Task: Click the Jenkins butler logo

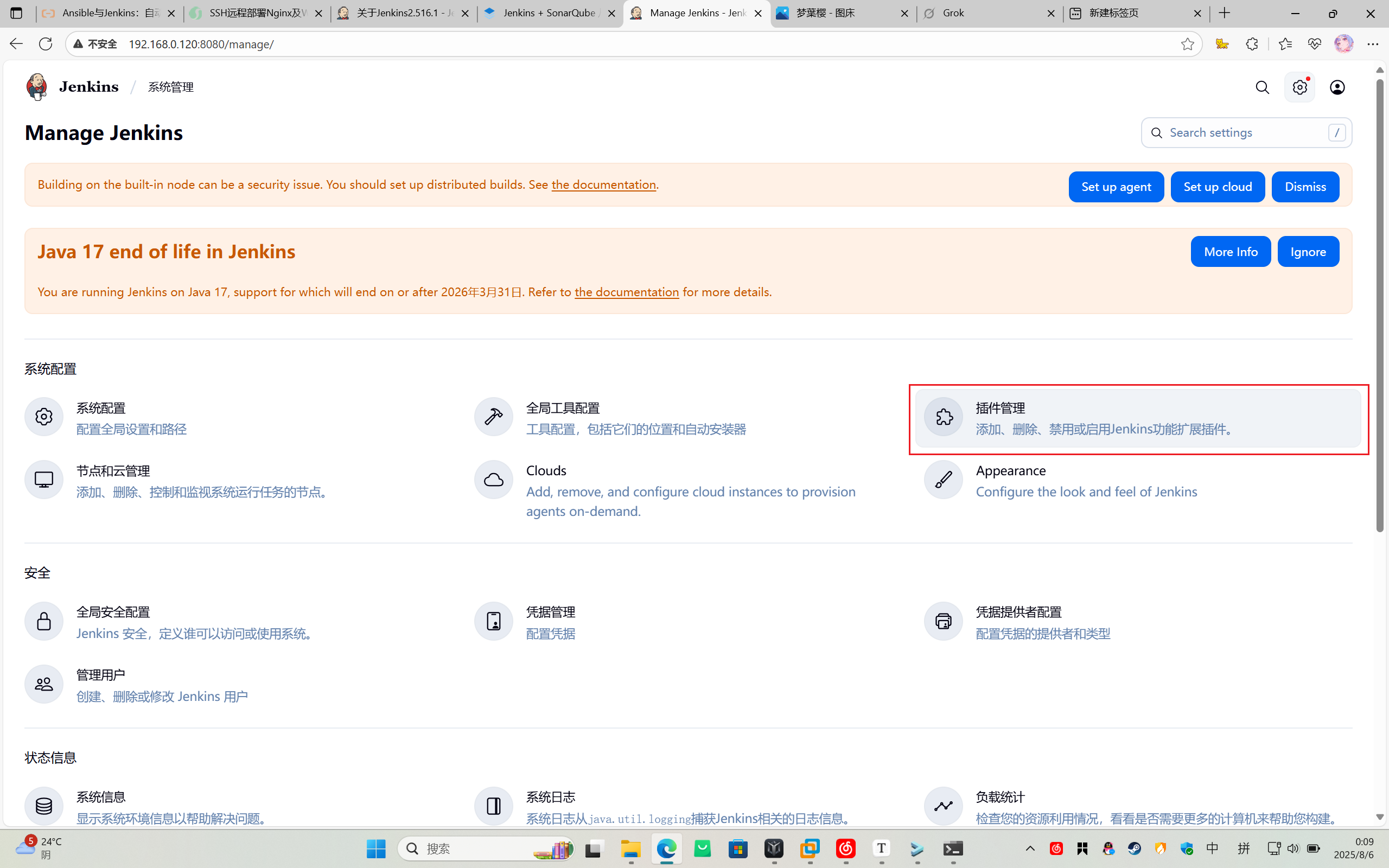Action: (37, 87)
